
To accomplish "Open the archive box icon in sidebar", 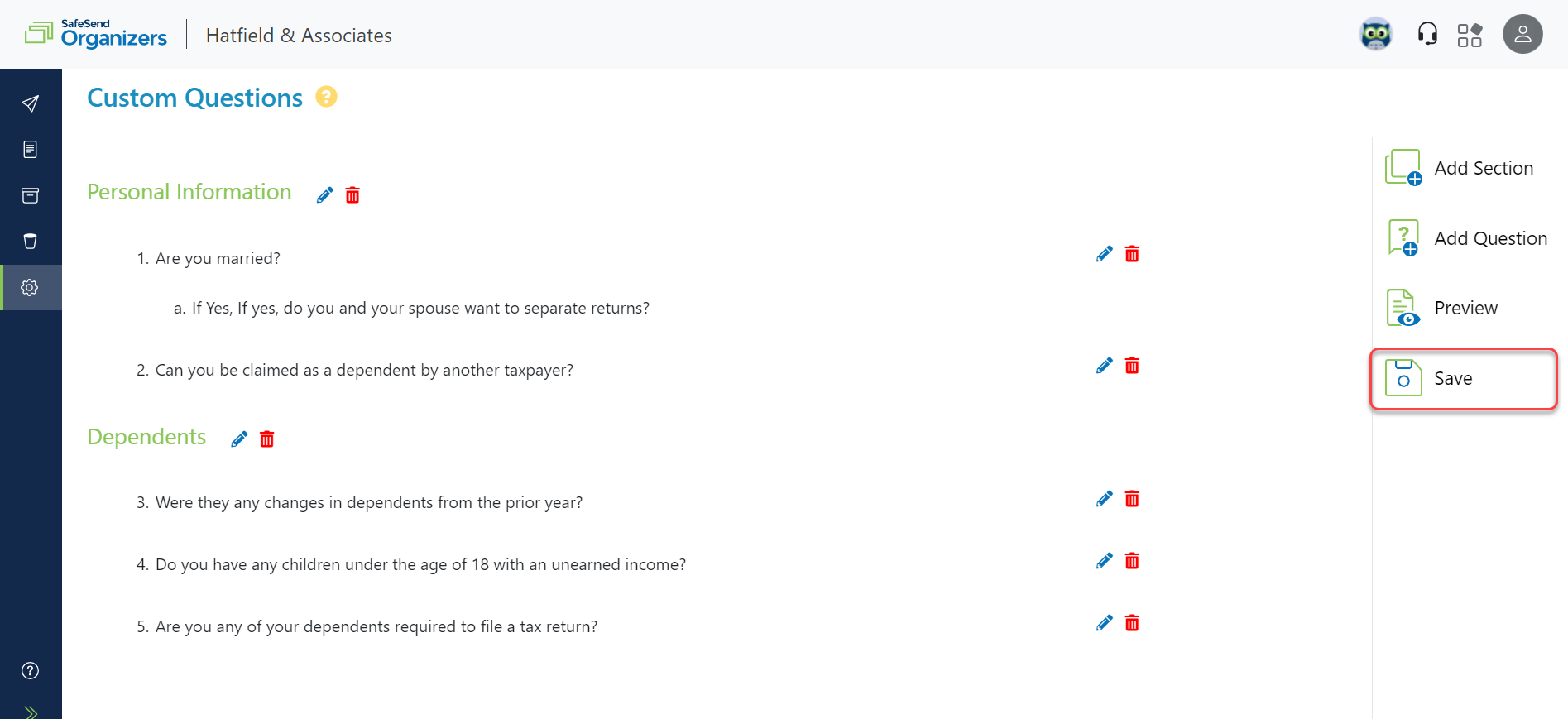I will (x=31, y=195).
